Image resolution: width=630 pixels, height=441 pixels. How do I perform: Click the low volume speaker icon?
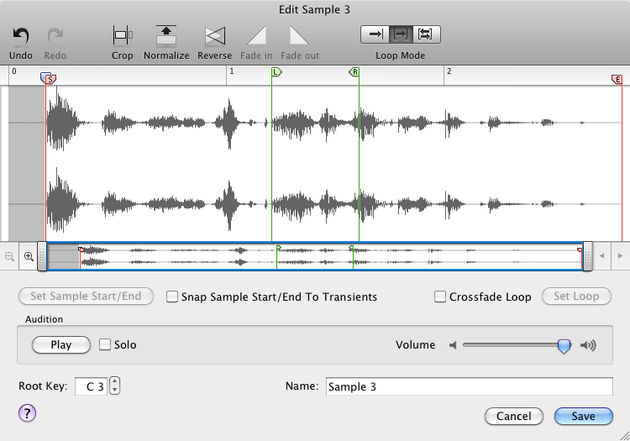pos(453,345)
